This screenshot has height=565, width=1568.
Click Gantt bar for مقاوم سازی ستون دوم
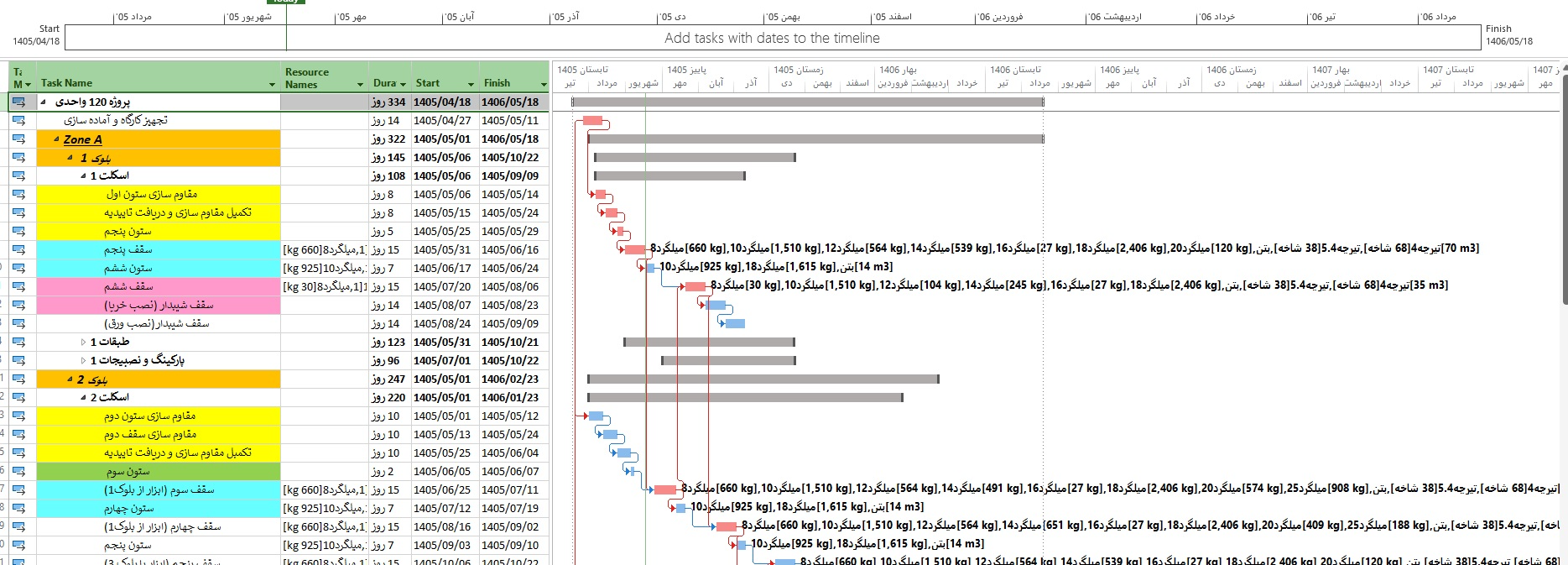(596, 416)
